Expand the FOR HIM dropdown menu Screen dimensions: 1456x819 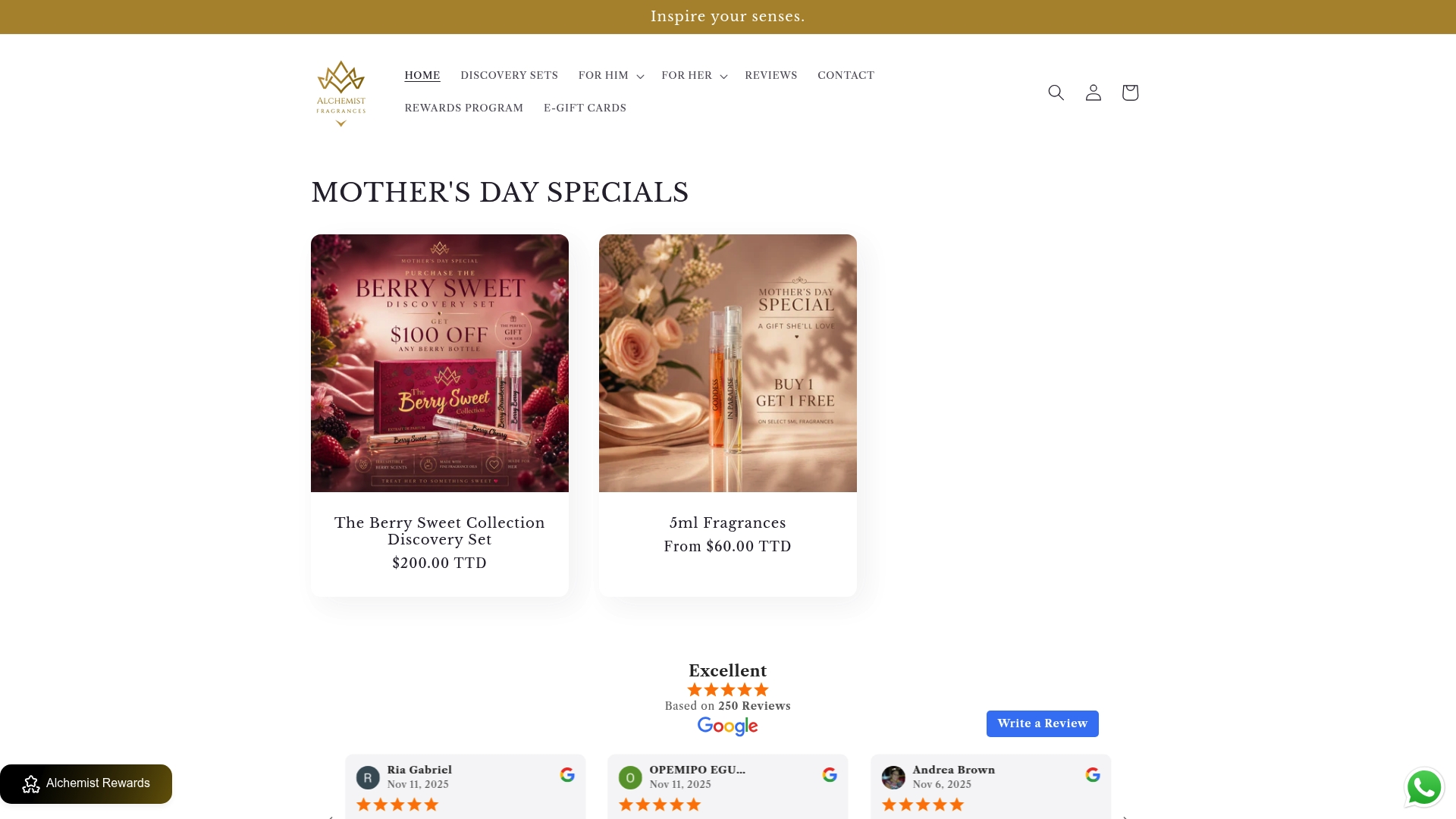pos(611,76)
